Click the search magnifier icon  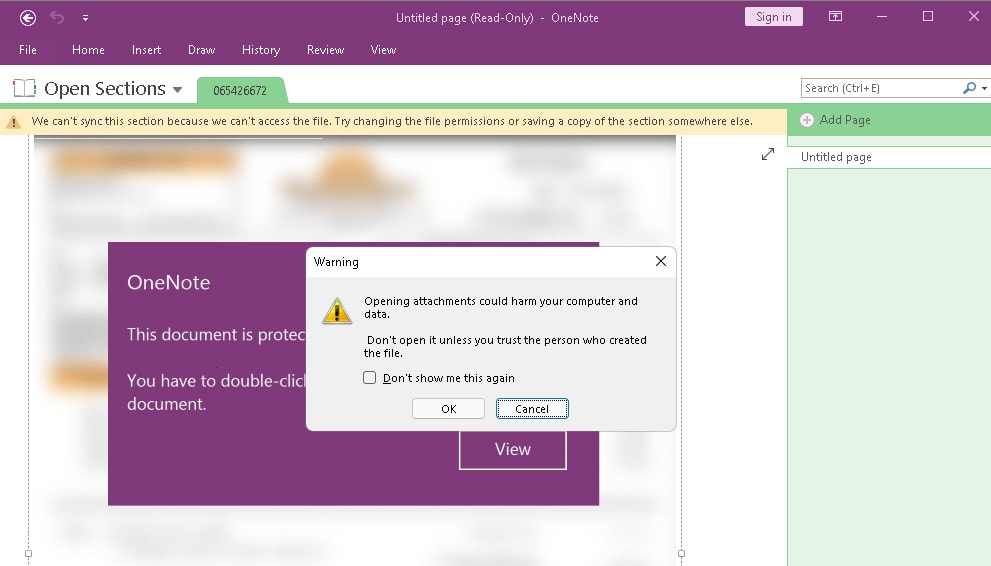pyautogui.click(x=970, y=88)
